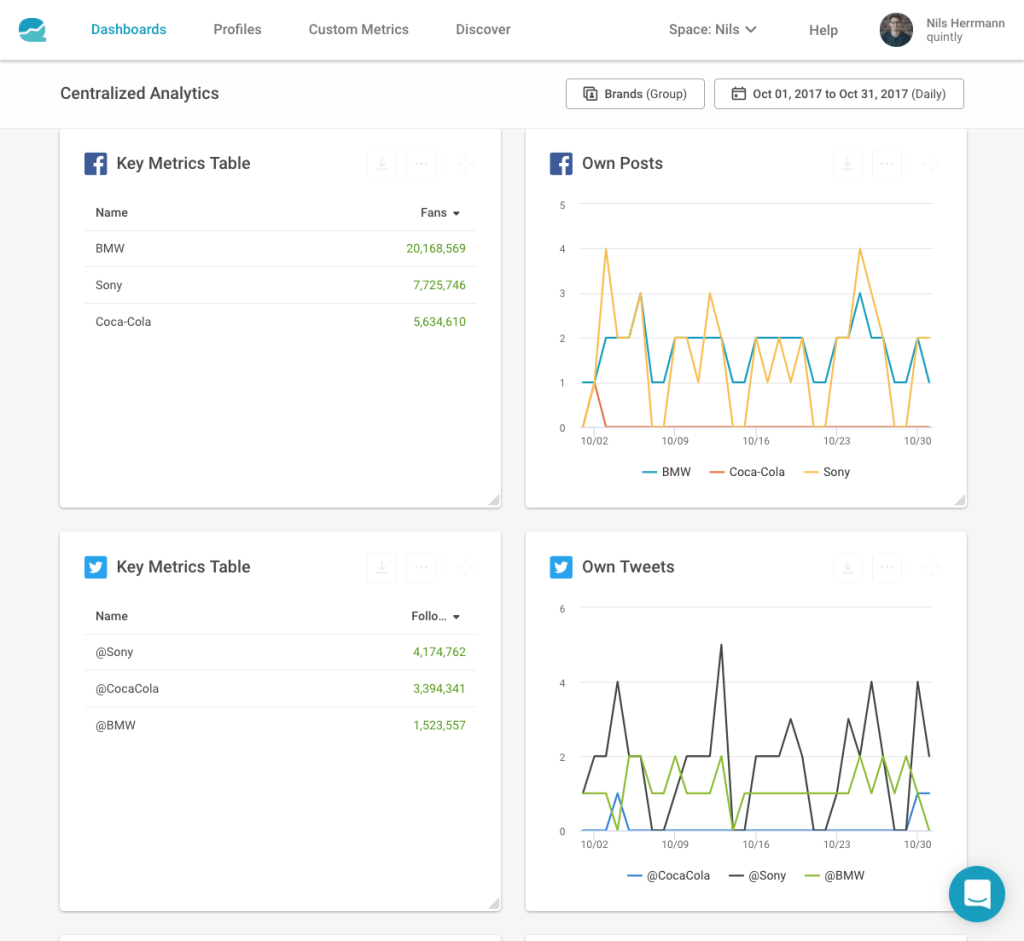Open the chat support widget
Image resolution: width=1024 pixels, height=941 pixels.
point(976,893)
